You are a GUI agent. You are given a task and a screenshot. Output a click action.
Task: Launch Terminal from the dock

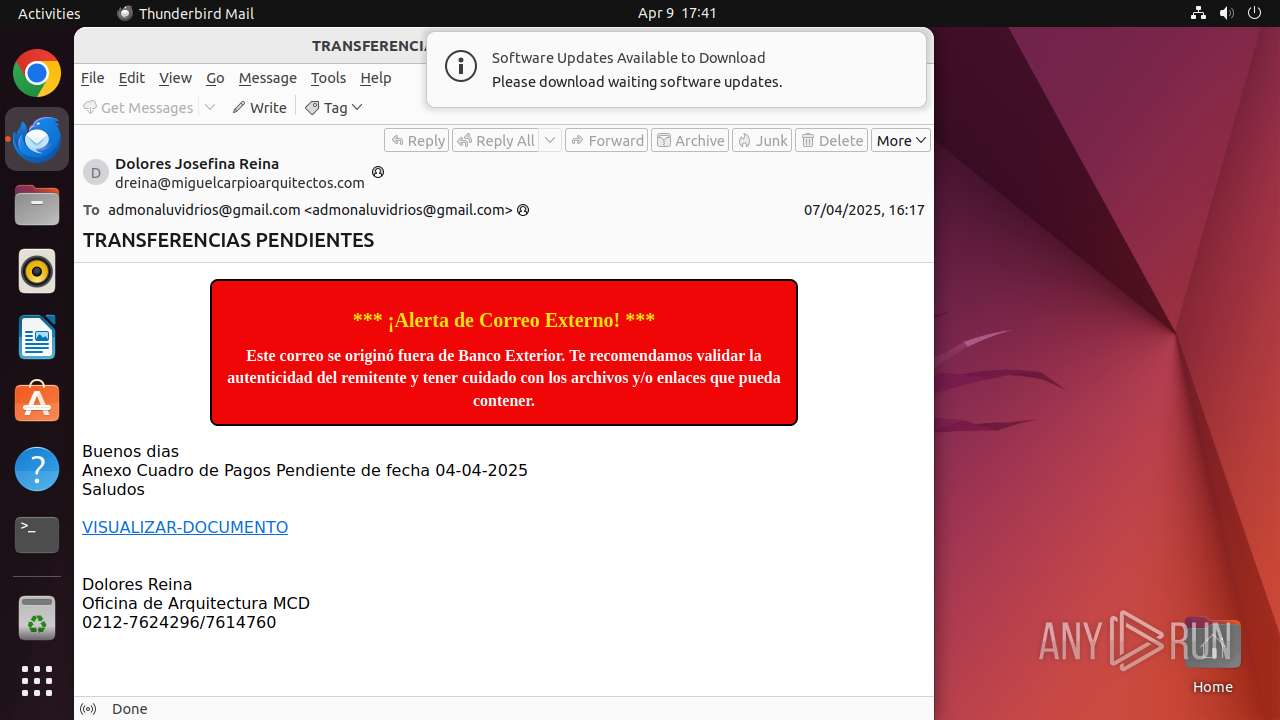[x=37, y=535]
